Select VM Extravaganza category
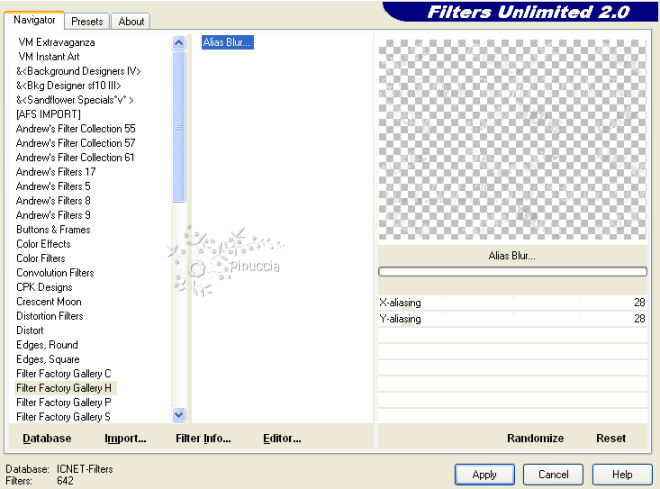The height and width of the screenshot is (489, 660). click(56, 43)
